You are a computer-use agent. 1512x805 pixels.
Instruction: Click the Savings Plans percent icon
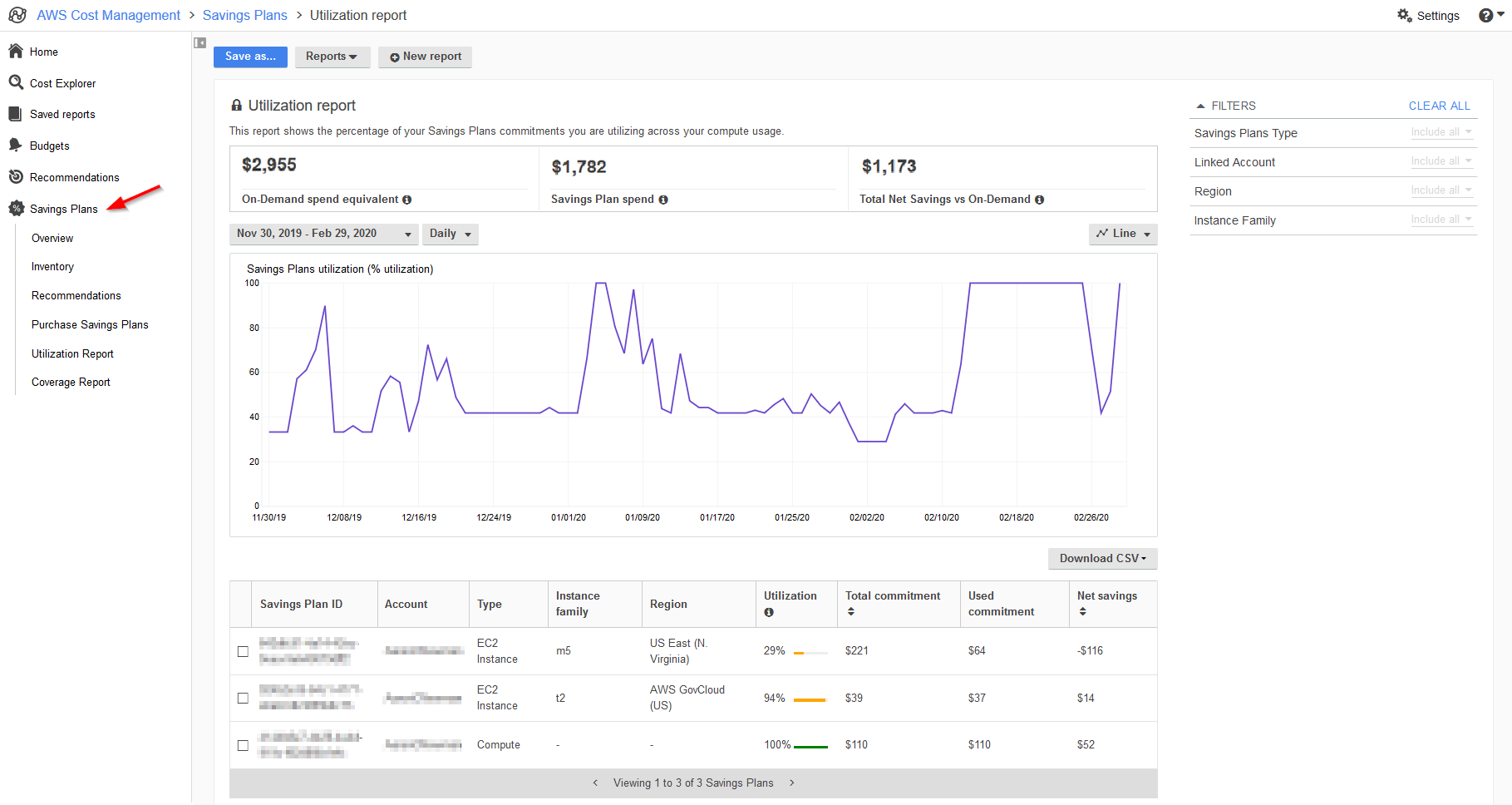coord(16,208)
